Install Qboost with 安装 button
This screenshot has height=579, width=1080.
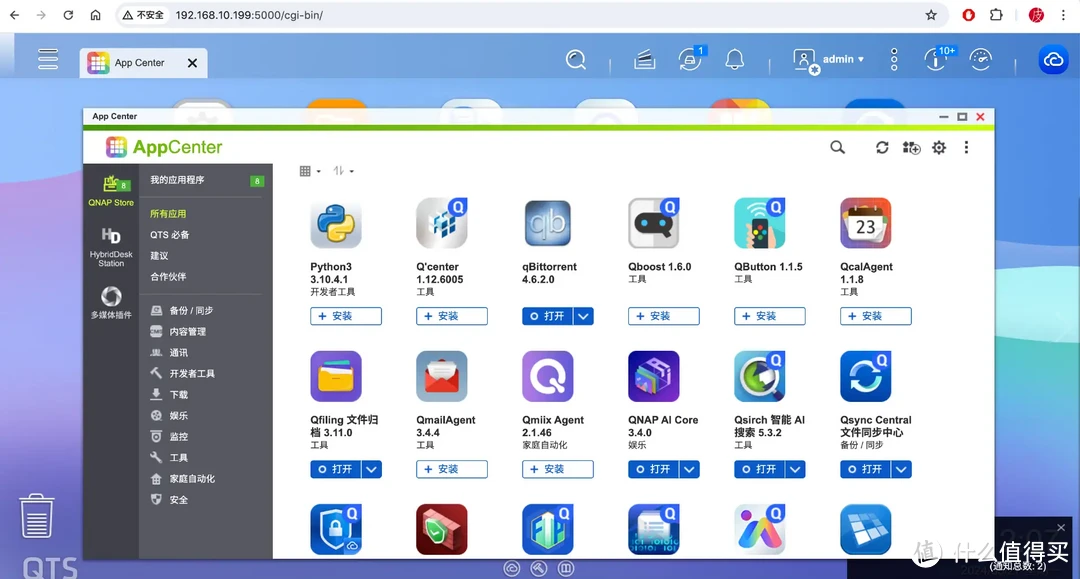pyautogui.click(x=664, y=316)
